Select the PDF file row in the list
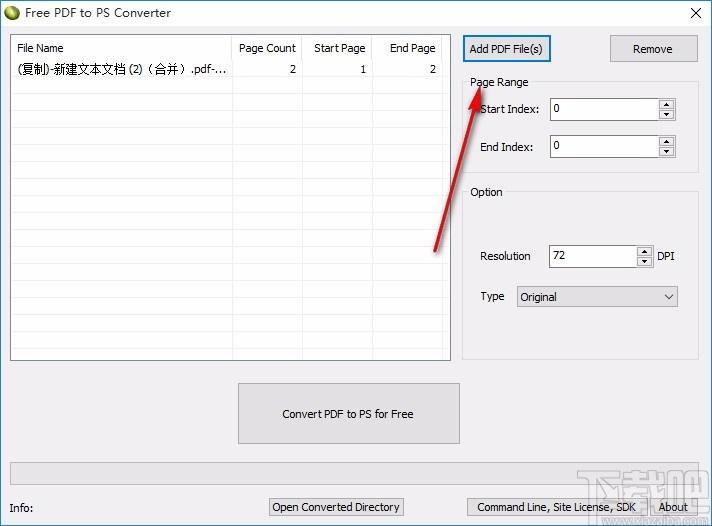This screenshot has width=712, height=526. pos(227,69)
